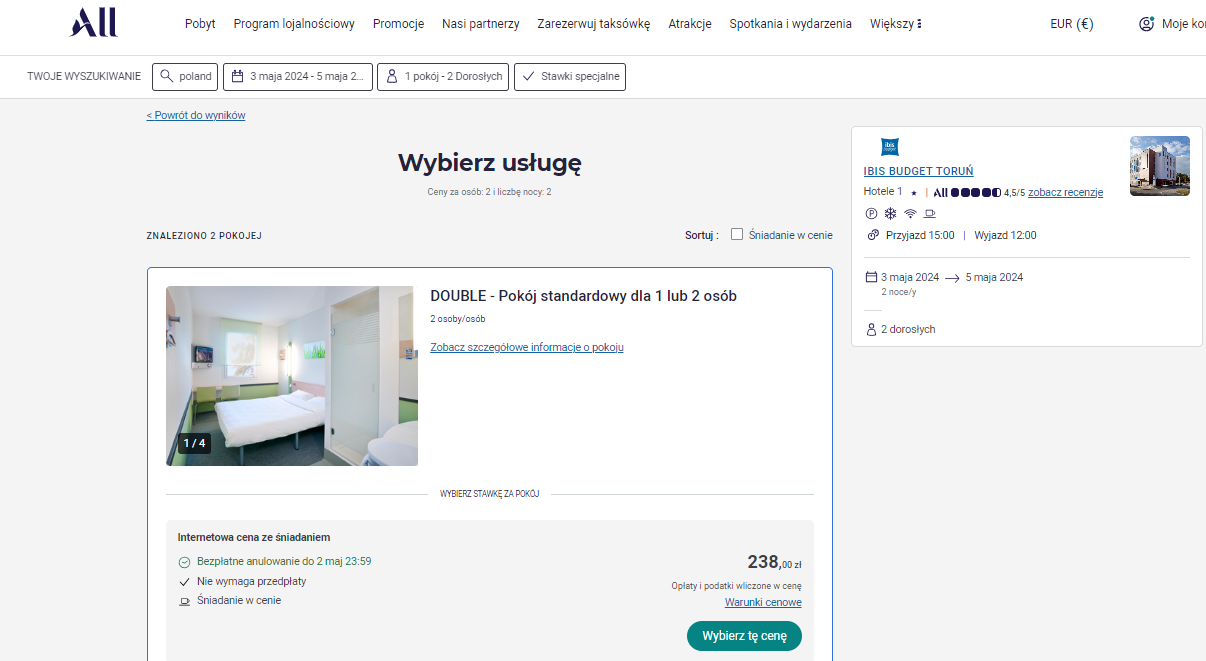Viewport: 1206px width, 661px height.
Task: Click the hotel building thumbnail image
Action: (x=1160, y=166)
